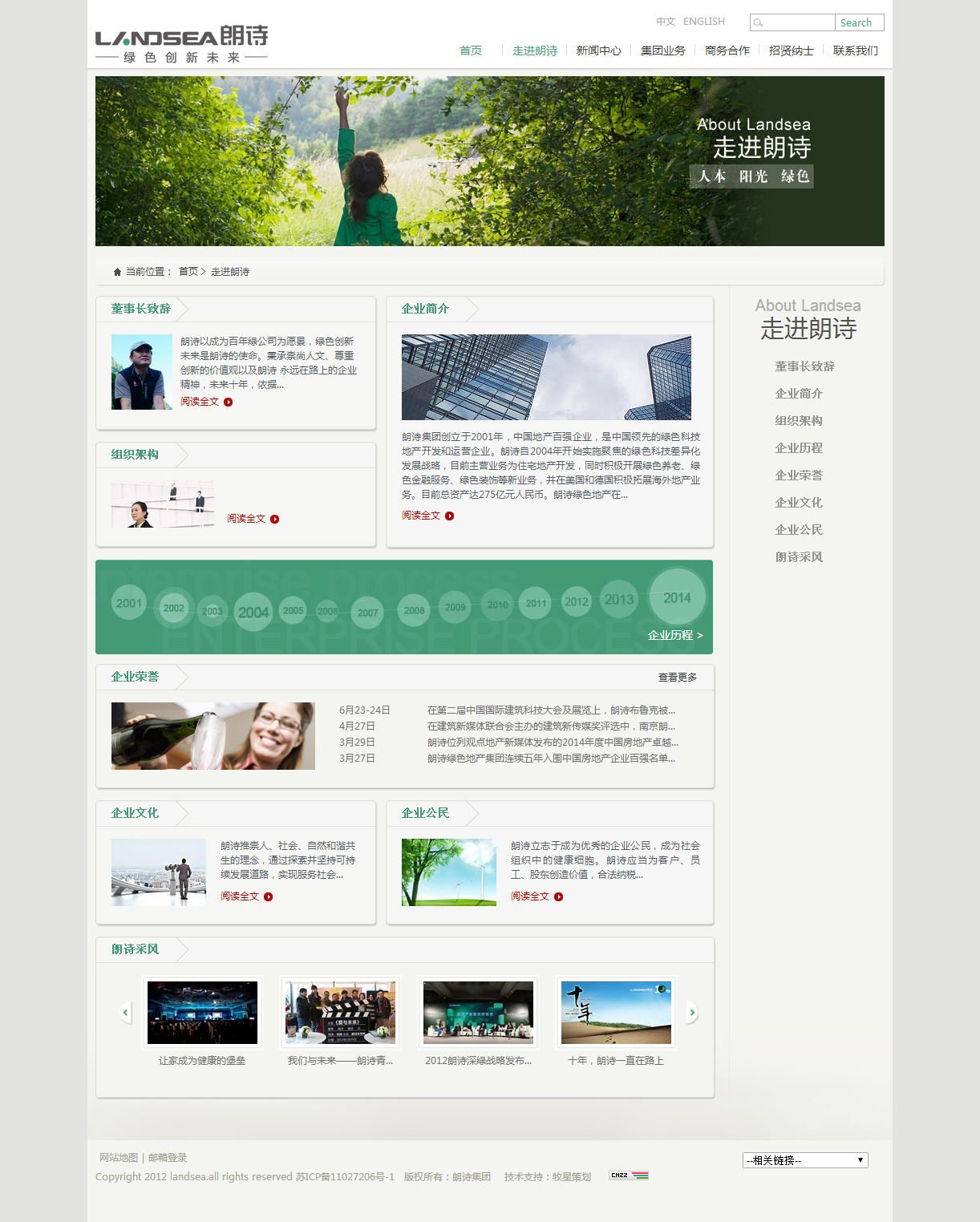The image size is (980, 1222).
Task: Select year 2014 on the enterprise timeline
Action: click(678, 597)
